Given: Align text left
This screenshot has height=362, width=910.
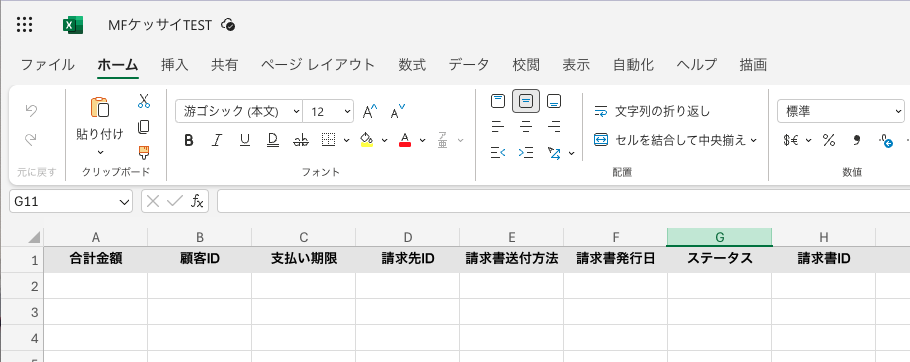Looking at the screenshot, I should (x=498, y=126).
